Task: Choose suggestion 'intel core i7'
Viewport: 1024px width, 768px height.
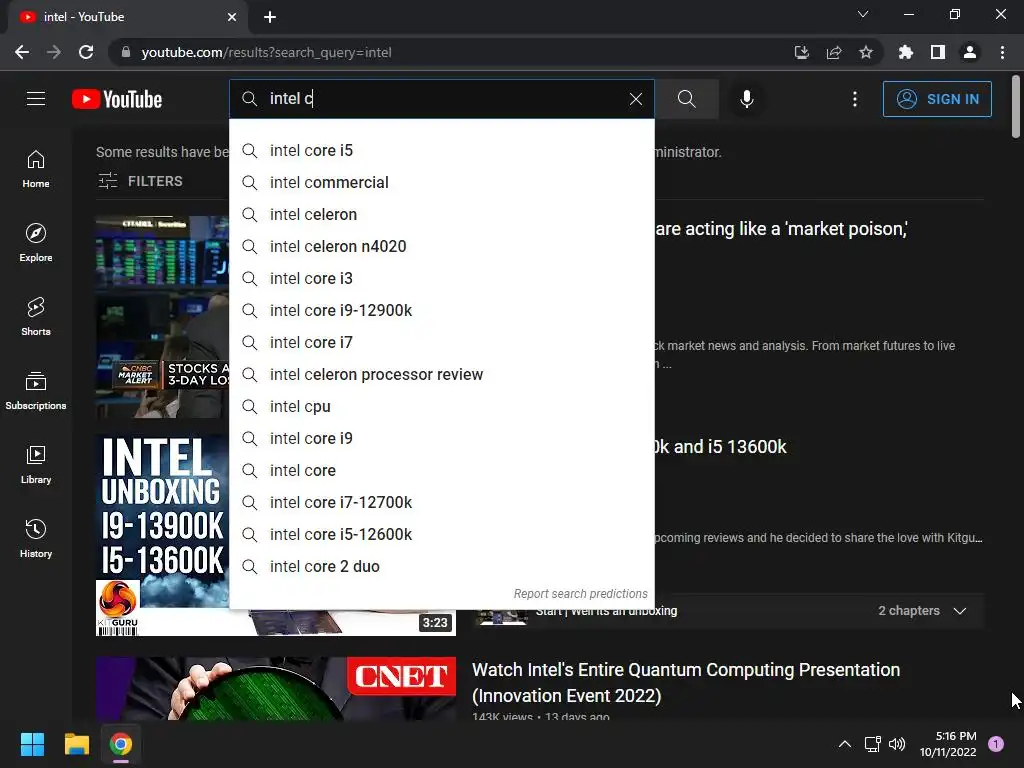Action: (441, 342)
